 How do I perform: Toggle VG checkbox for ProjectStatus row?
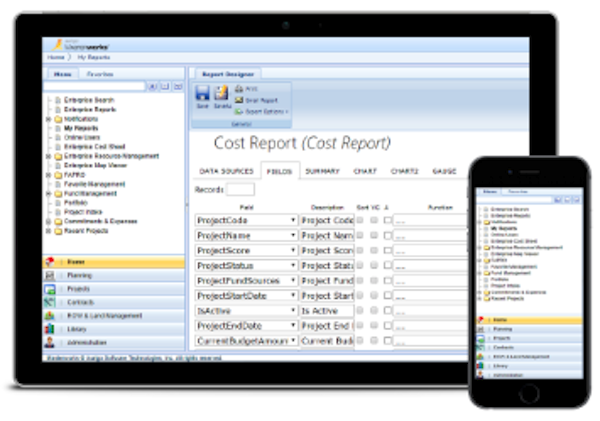pos(375,266)
